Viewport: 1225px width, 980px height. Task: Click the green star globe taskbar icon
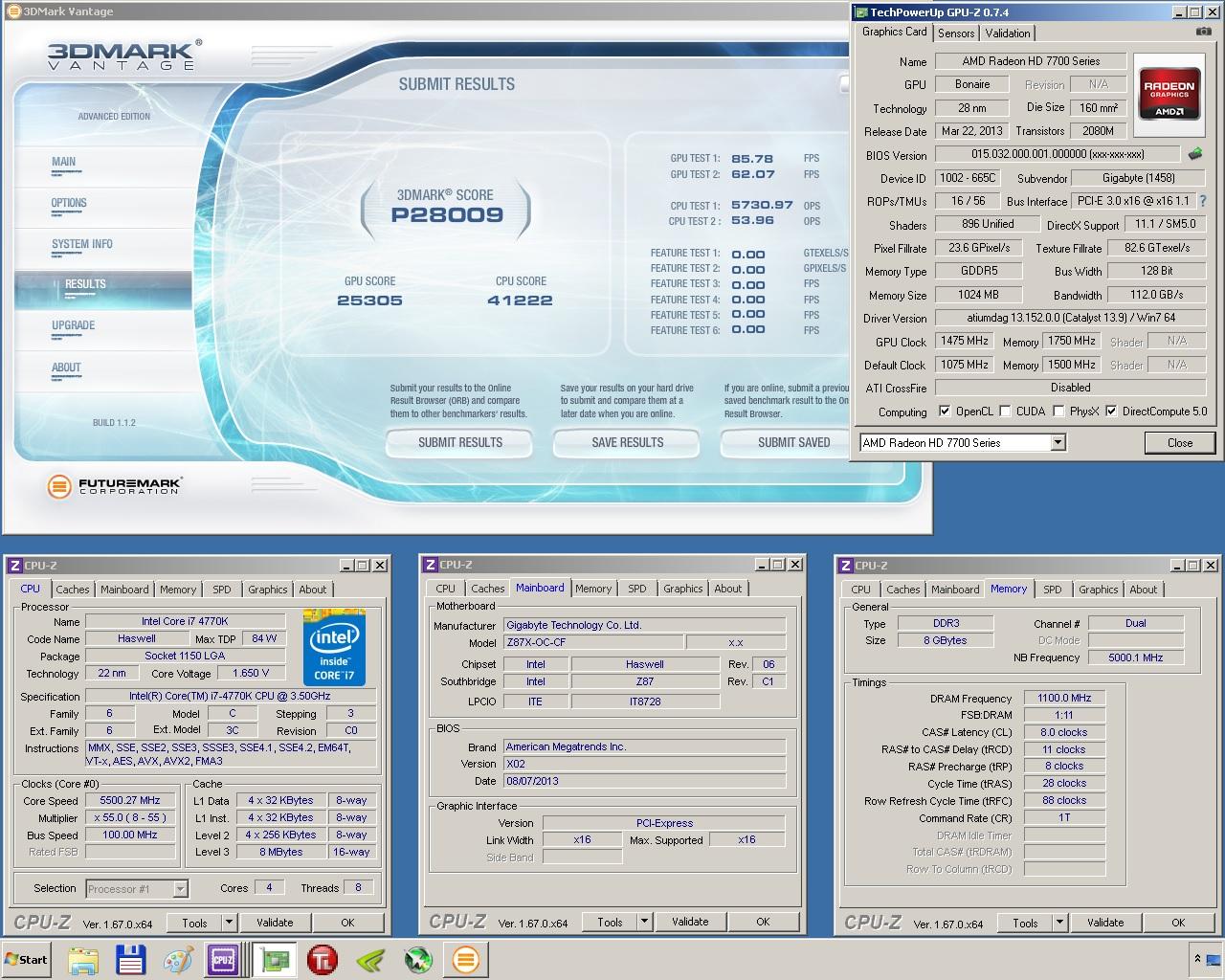[x=418, y=960]
